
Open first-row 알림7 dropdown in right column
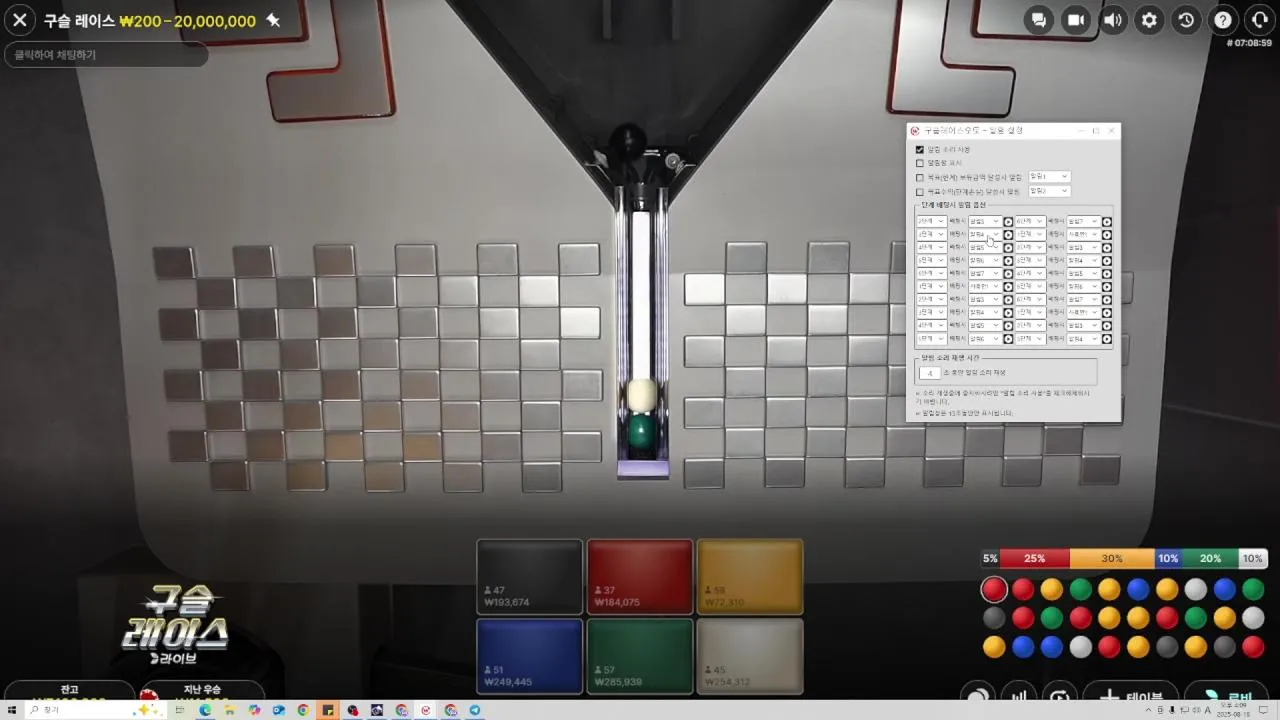pyautogui.click(x=1084, y=221)
